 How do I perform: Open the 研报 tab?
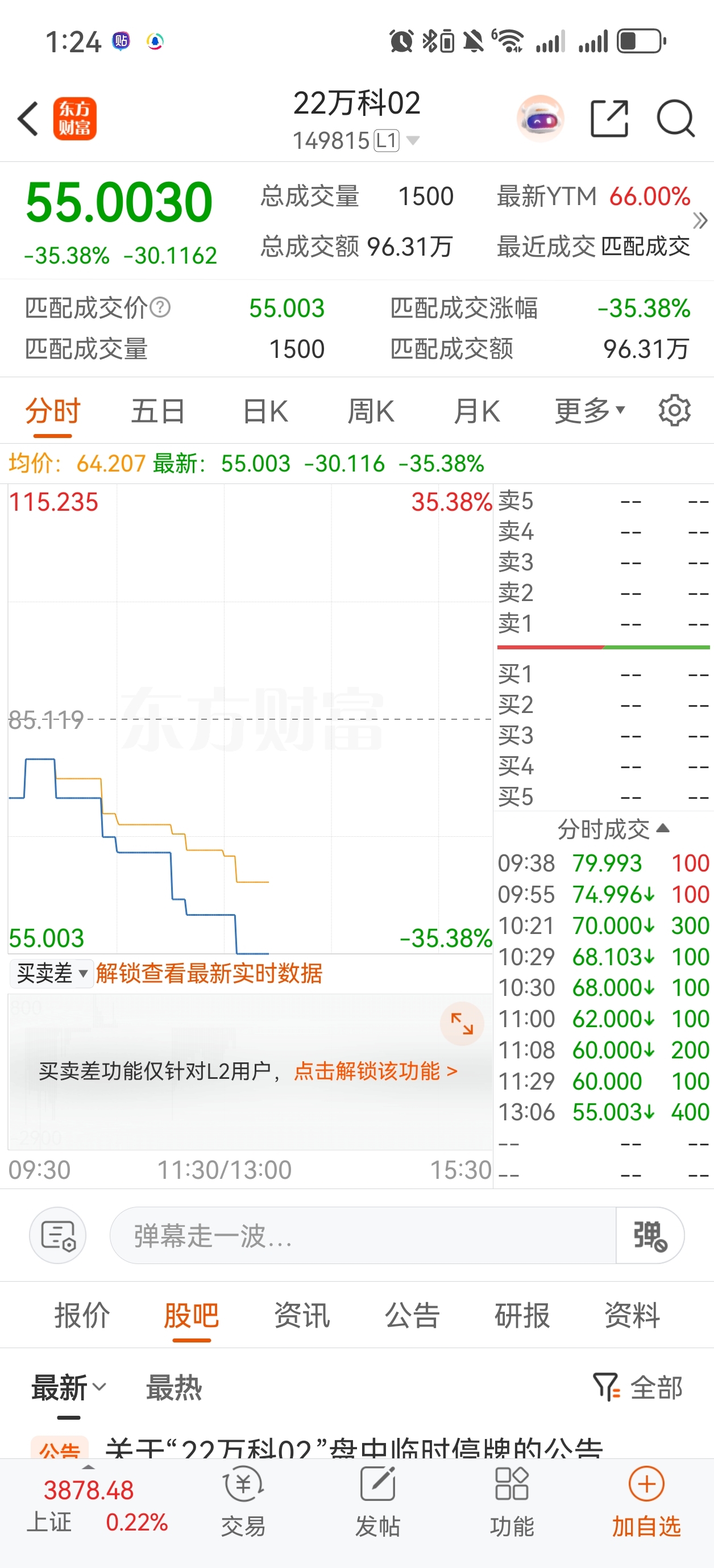522,1315
